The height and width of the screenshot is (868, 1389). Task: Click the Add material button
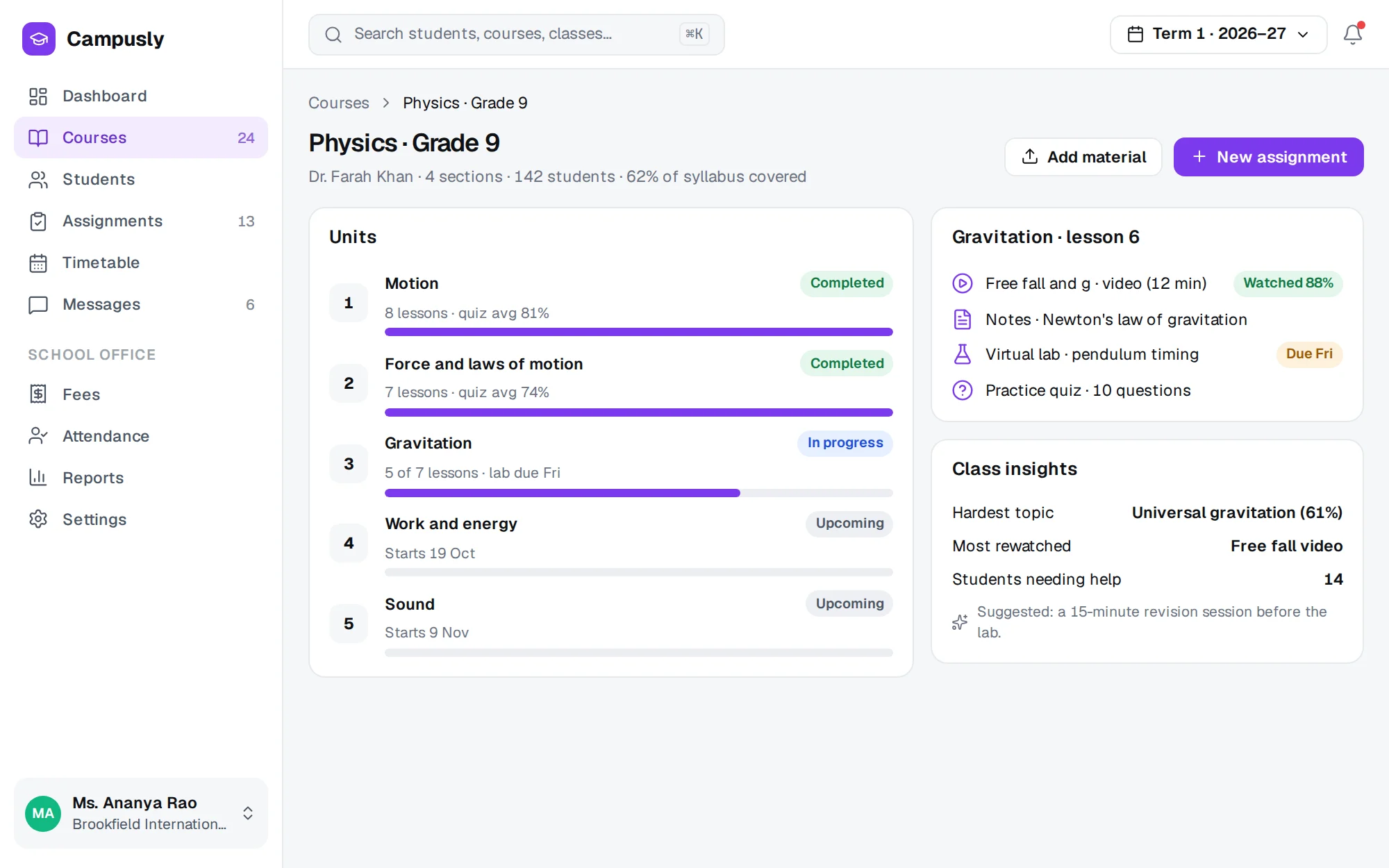point(1083,157)
